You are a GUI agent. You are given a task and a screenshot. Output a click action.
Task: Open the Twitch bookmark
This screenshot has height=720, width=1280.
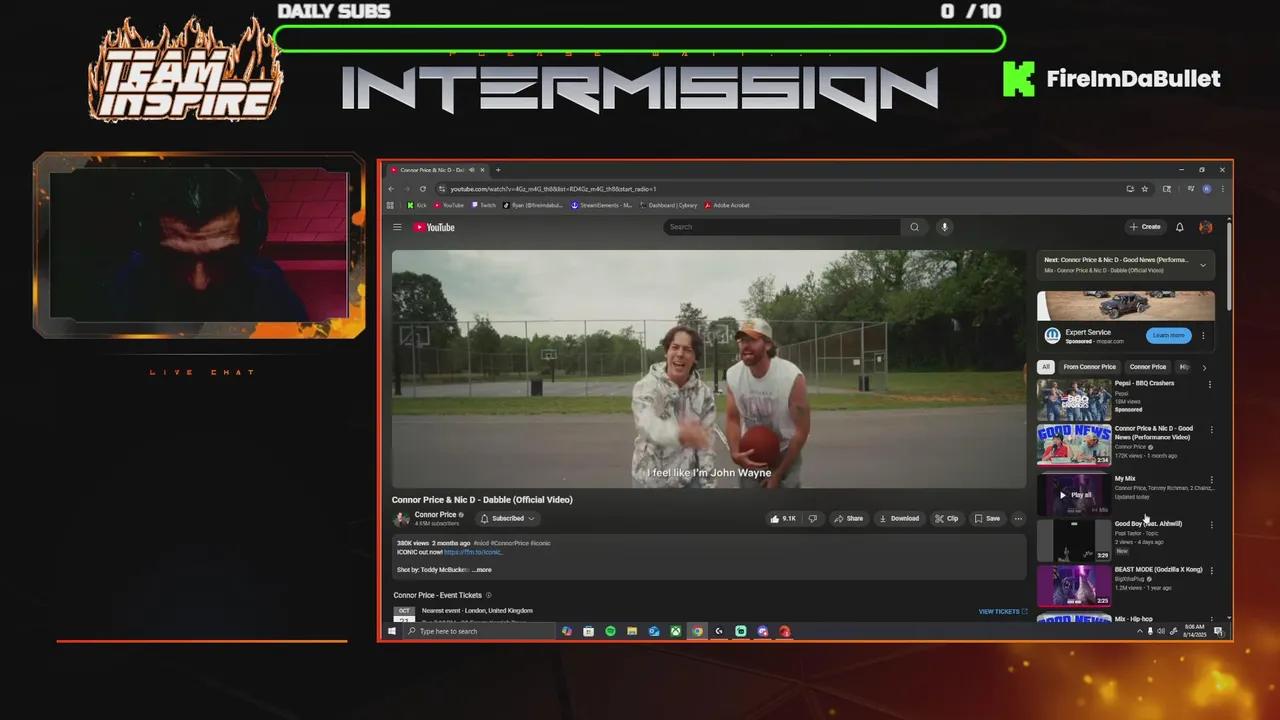click(x=483, y=205)
